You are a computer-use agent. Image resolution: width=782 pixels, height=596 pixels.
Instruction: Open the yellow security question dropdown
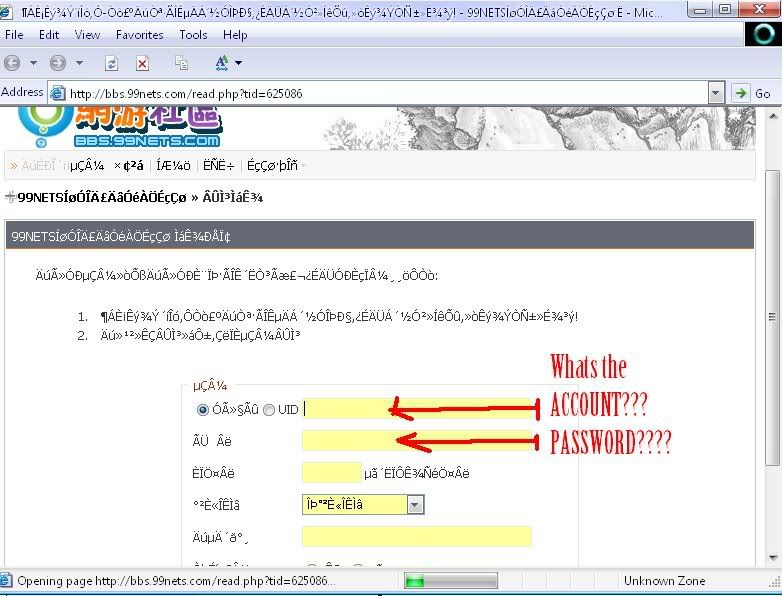click(x=416, y=505)
